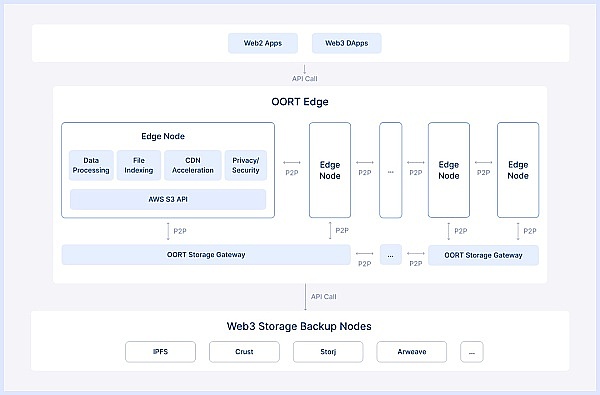
Task: Click the tall ellipsis edge node placeholder
Action: tap(391, 170)
